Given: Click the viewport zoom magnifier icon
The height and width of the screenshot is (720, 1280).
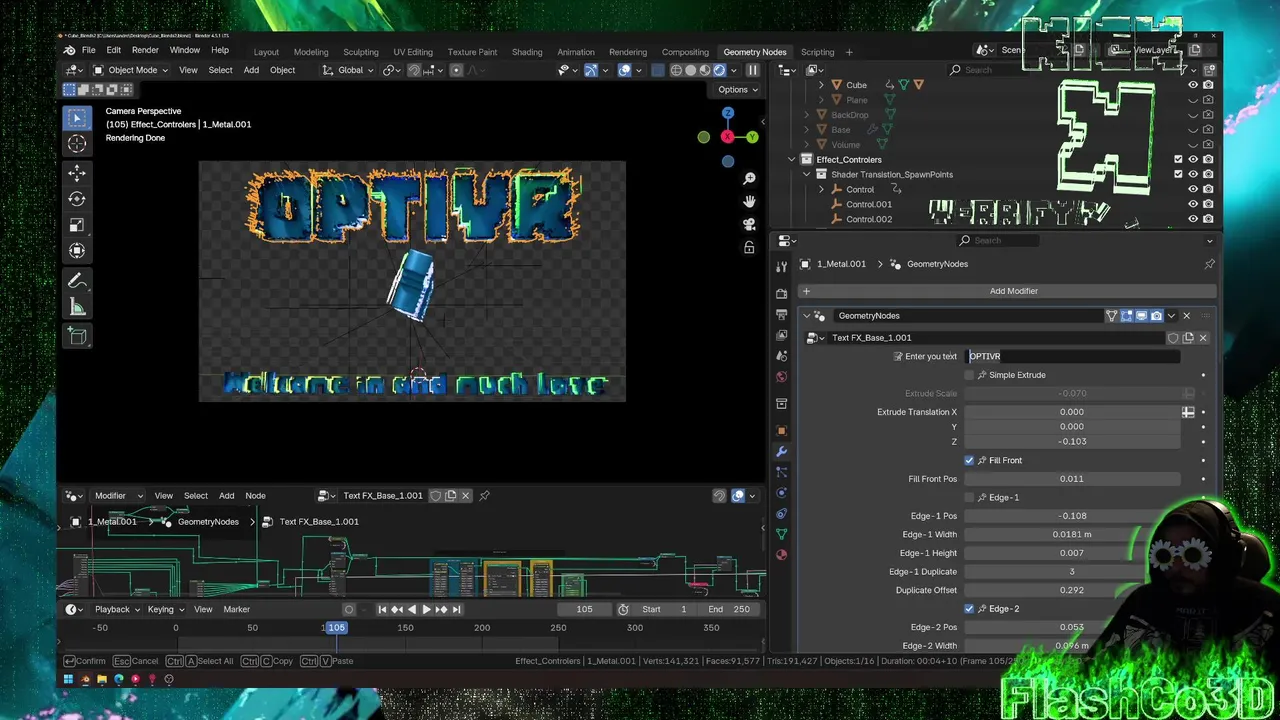Looking at the screenshot, I should [x=749, y=178].
